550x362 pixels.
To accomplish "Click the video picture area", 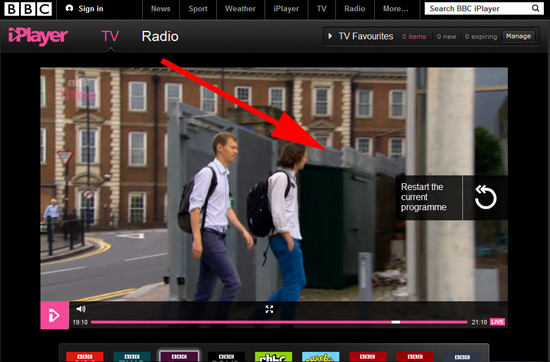I will (x=274, y=184).
